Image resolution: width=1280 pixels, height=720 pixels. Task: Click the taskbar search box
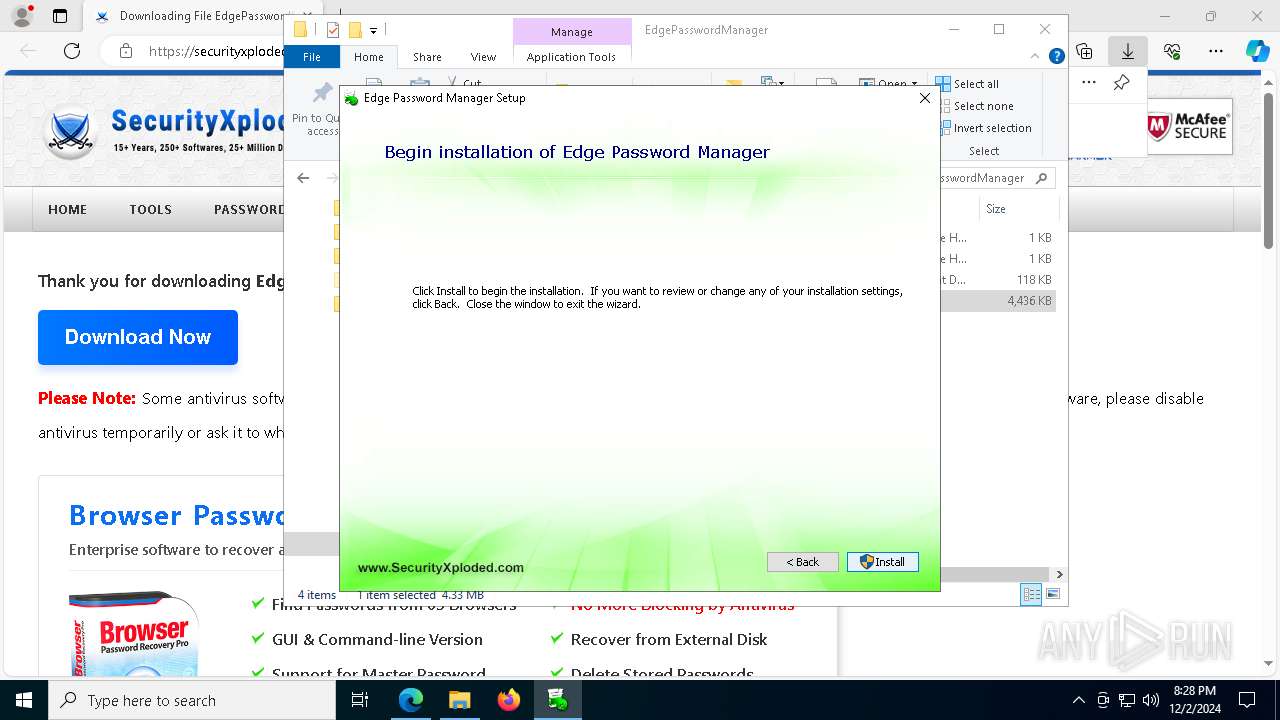coord(192,700)
